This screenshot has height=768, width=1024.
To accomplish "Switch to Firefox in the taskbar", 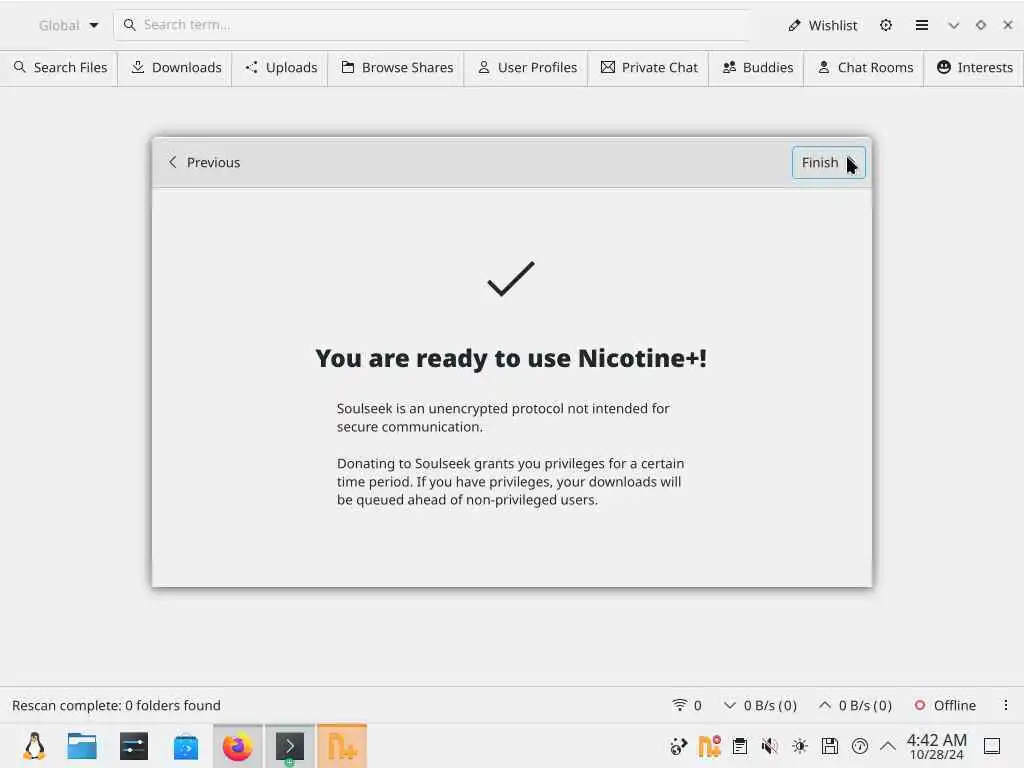I will (x=238, y=746).
